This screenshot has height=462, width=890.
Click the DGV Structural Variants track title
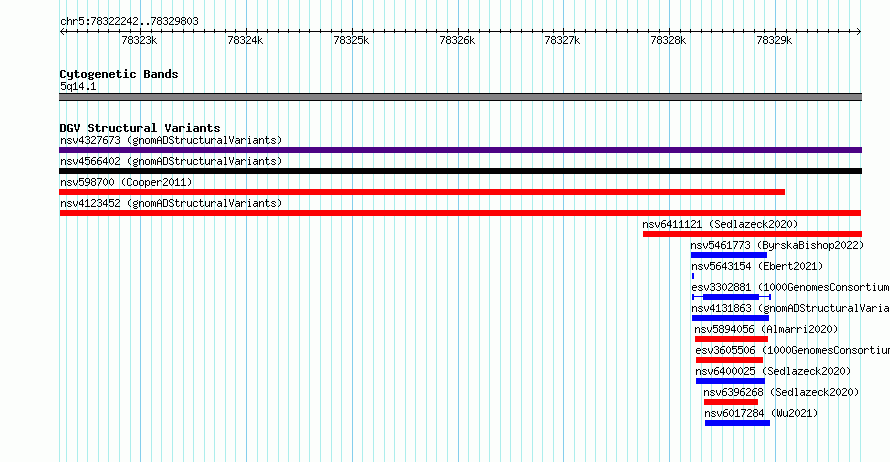(140, 128)
